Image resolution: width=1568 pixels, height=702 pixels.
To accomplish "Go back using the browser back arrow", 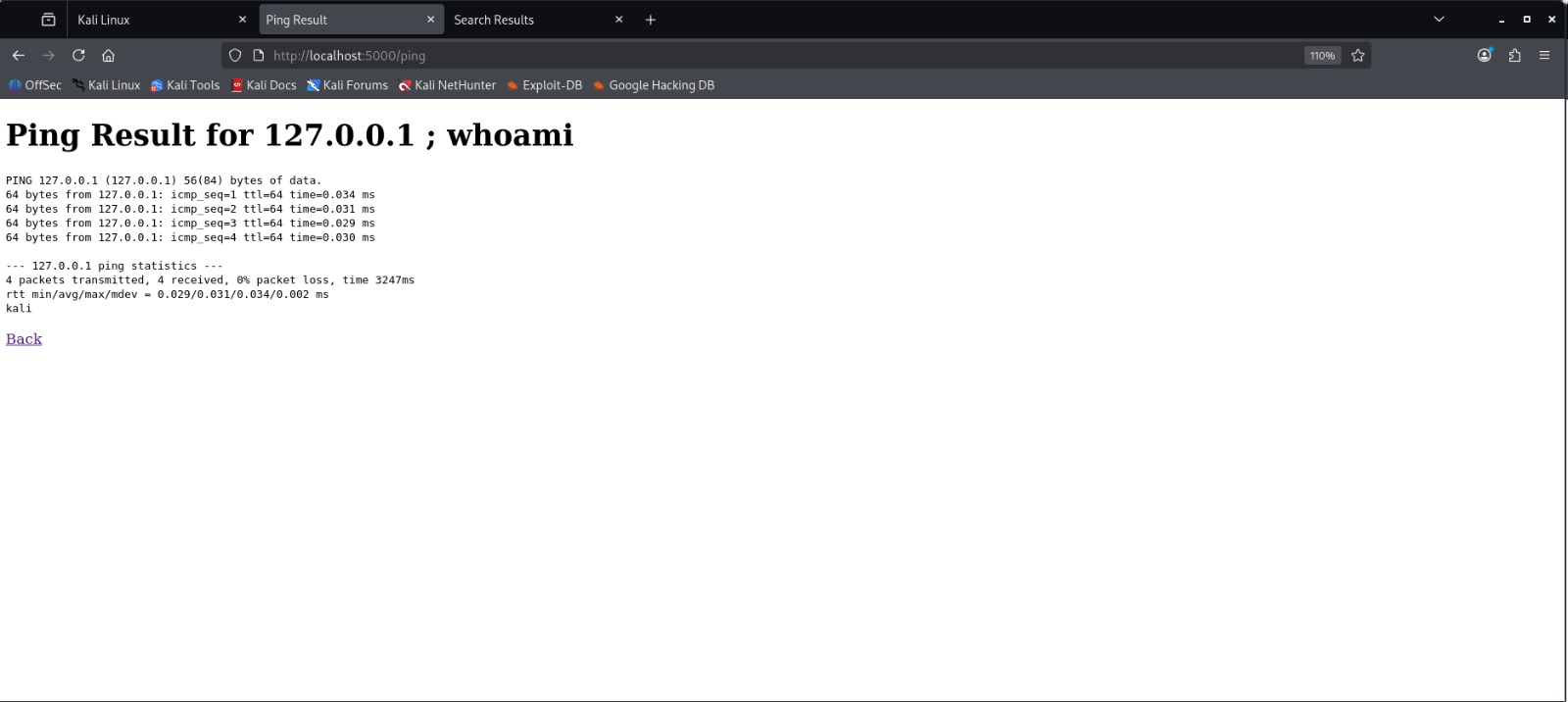I will point(18,56).
